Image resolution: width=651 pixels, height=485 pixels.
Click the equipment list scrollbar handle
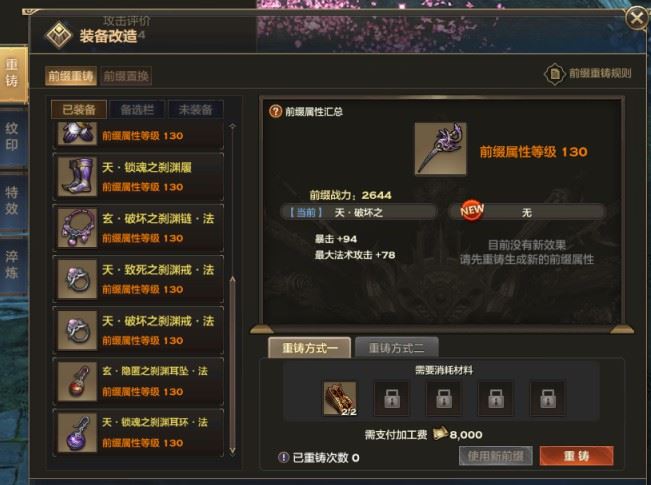[x=232, y=361]
